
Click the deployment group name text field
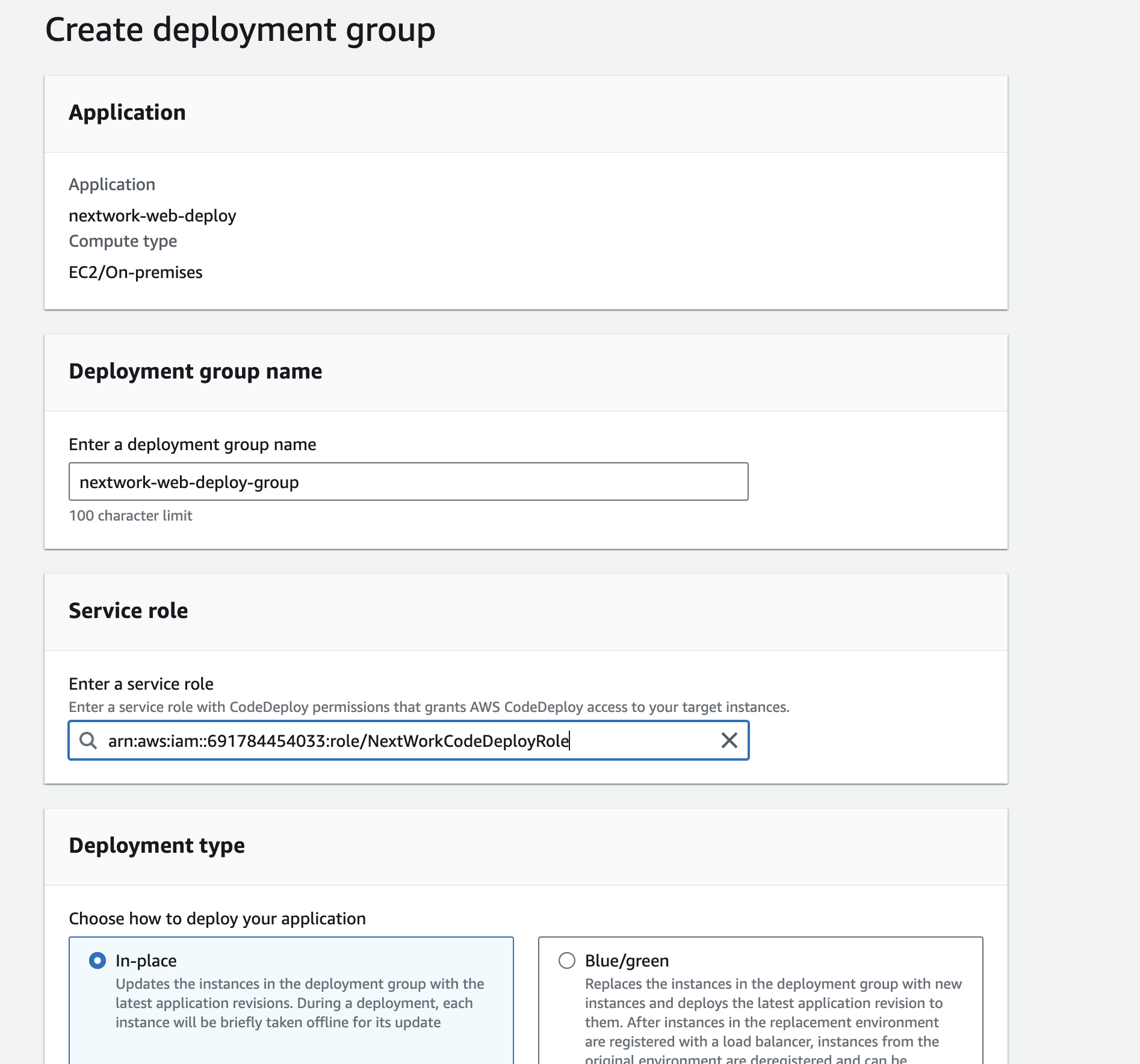pyautogui.click(x=408, y=481)
